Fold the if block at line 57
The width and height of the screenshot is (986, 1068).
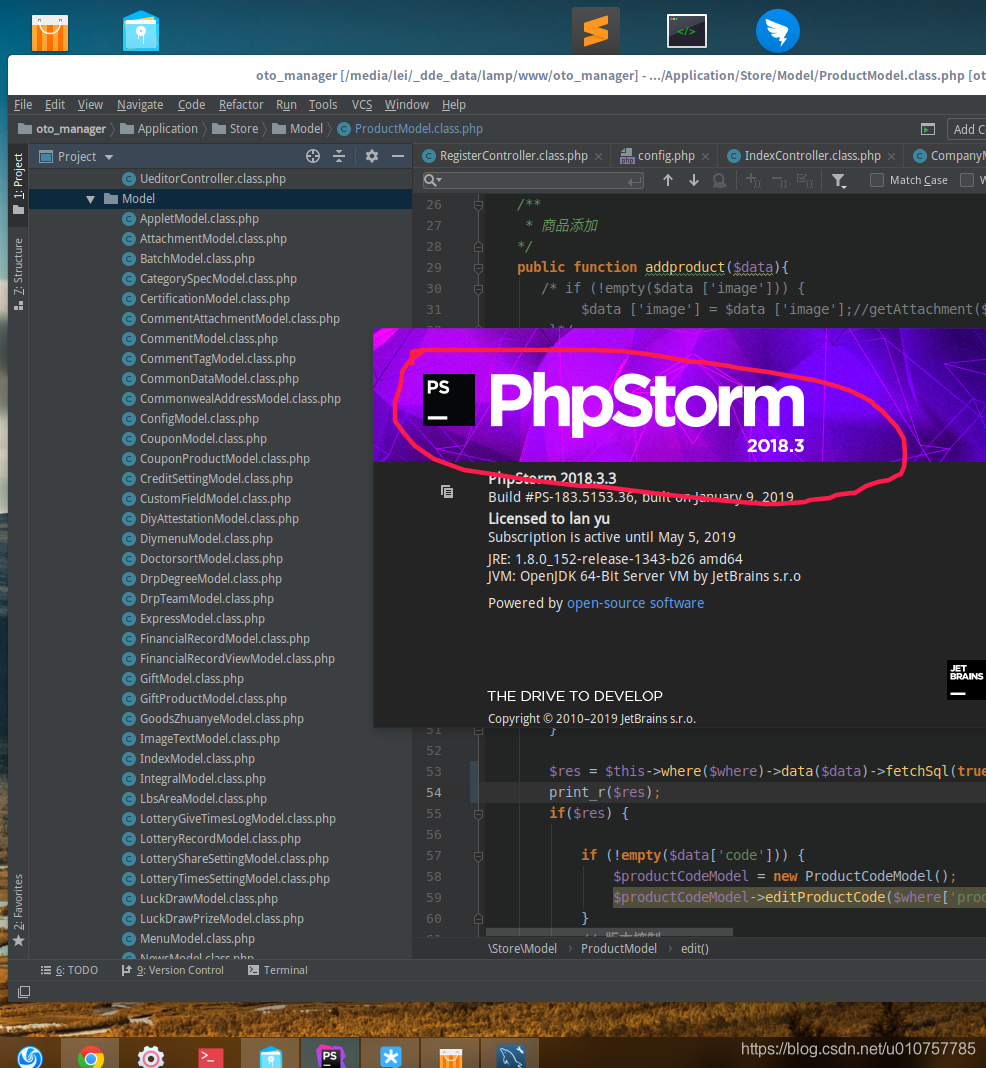pyautogui.click(x=479, y=856)
